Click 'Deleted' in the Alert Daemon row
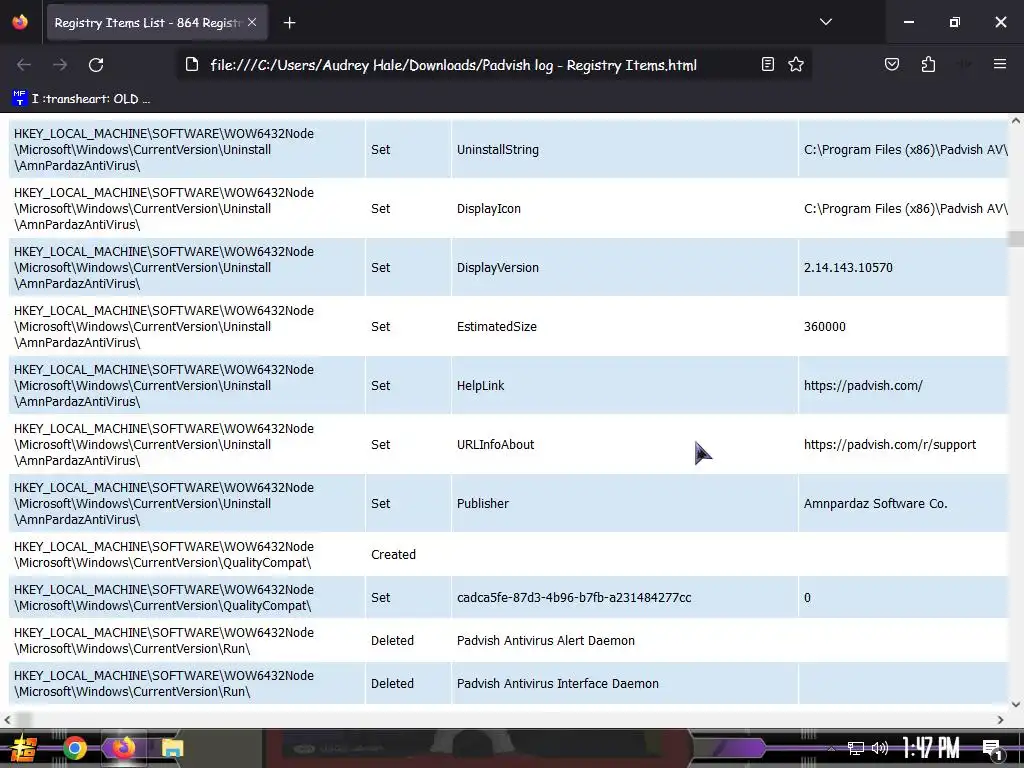The width and height of the screenshot is (1024, 768). coord(392,641)
